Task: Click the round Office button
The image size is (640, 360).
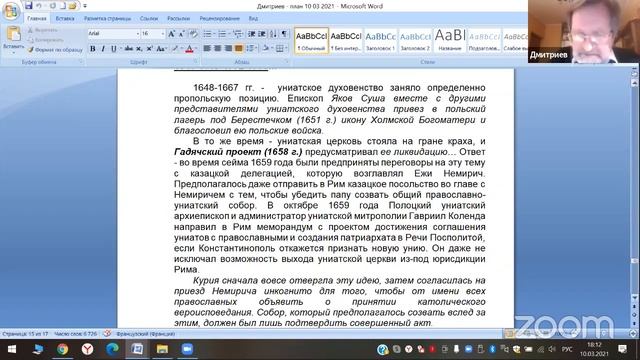Action: tap(11, 11)
